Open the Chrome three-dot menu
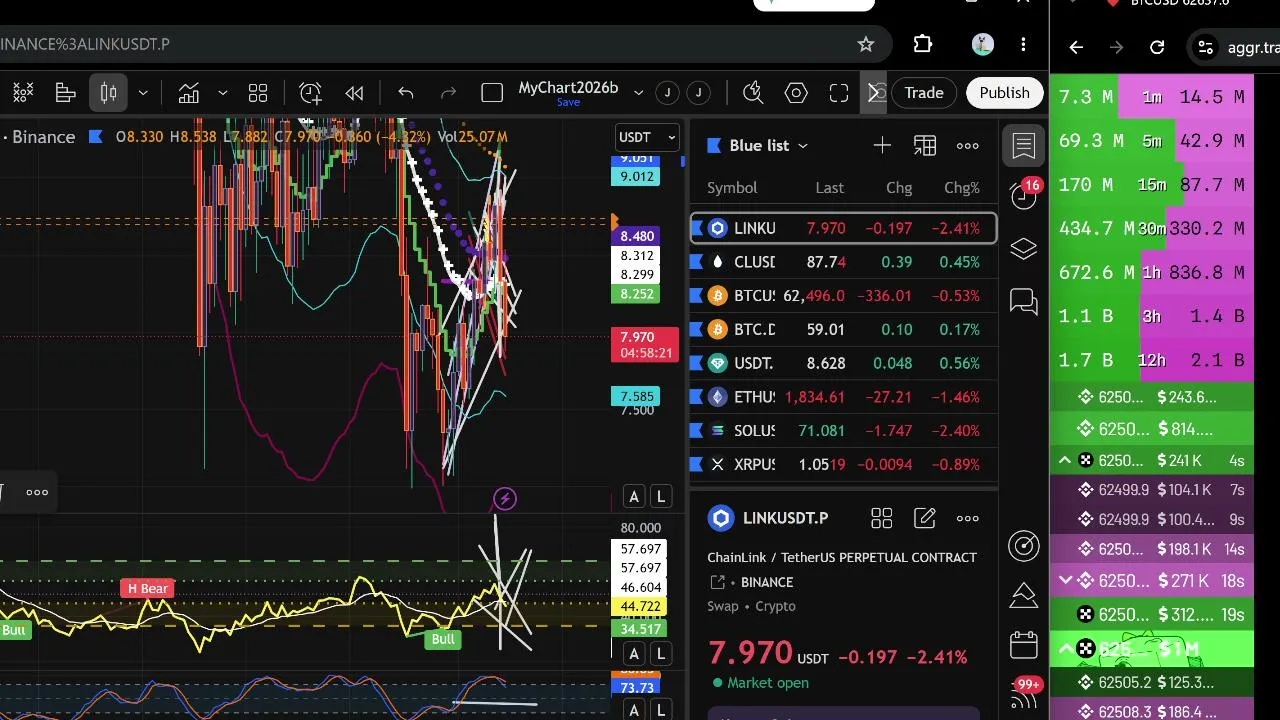This screenshot has width=1280, height=720. (1023, 44)
